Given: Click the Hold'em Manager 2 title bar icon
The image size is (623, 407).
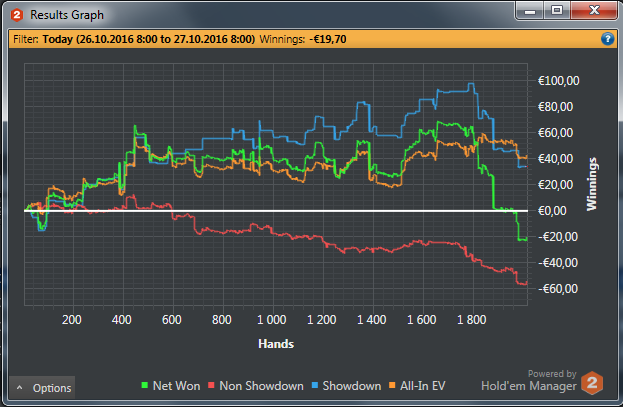Looking at the screenshot, I should [x=17, y=15].
